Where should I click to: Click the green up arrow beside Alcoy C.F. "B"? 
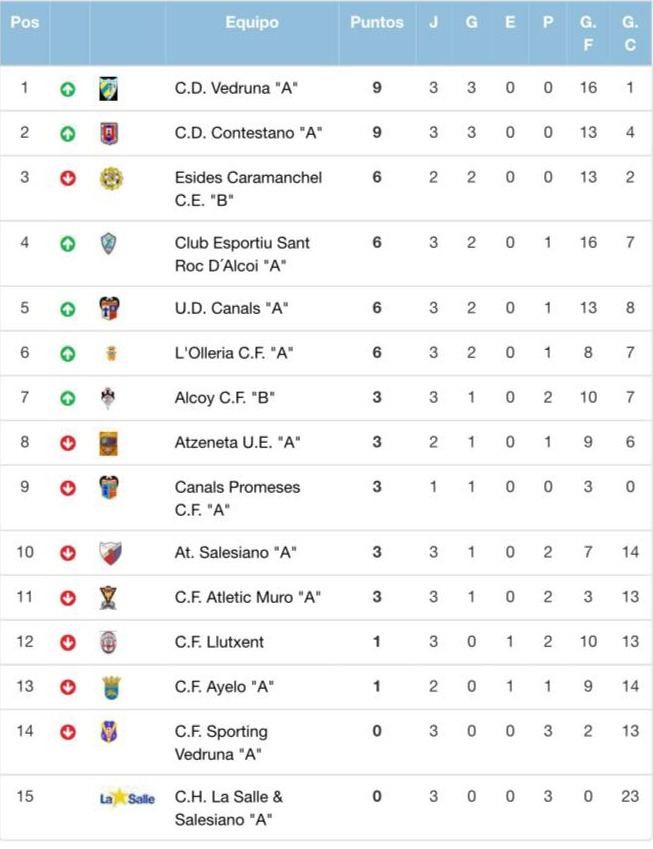68,398
